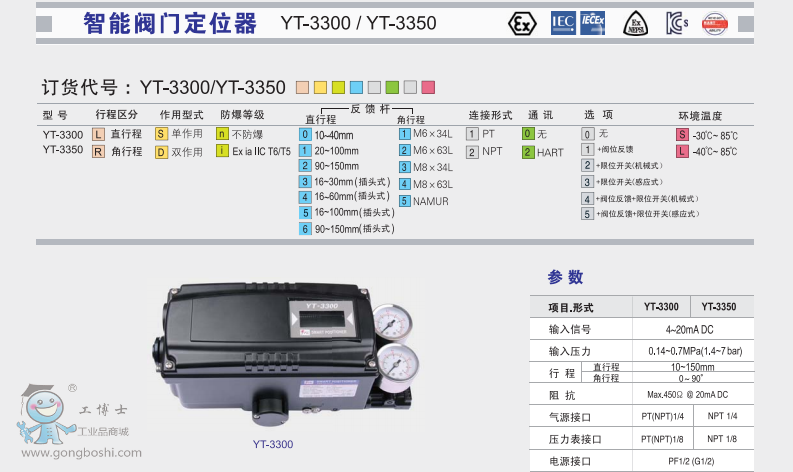The height and width of the screenshot is (472, 793).
Task: Click the 1 code box for M6×34L
Action: 405,134
